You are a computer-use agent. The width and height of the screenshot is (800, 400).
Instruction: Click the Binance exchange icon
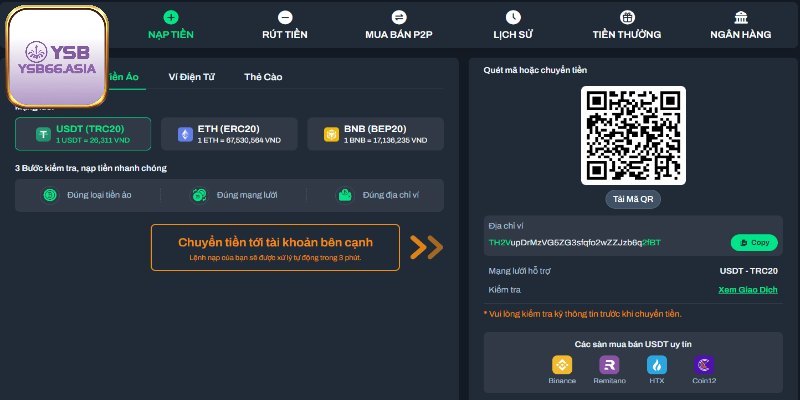point(562,365)
